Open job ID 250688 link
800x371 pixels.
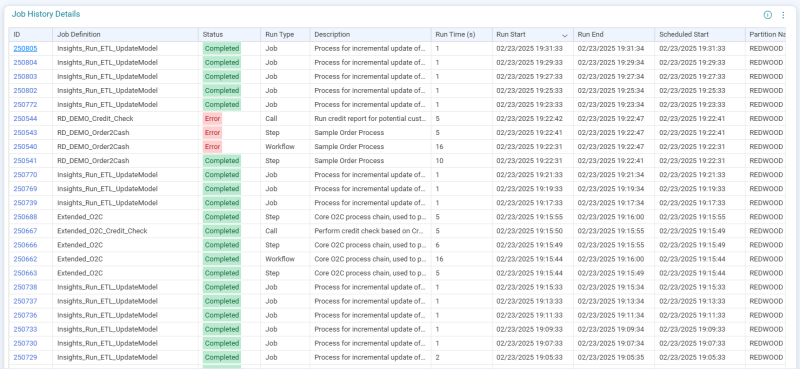pyautogui.click(x=25, y=217)
